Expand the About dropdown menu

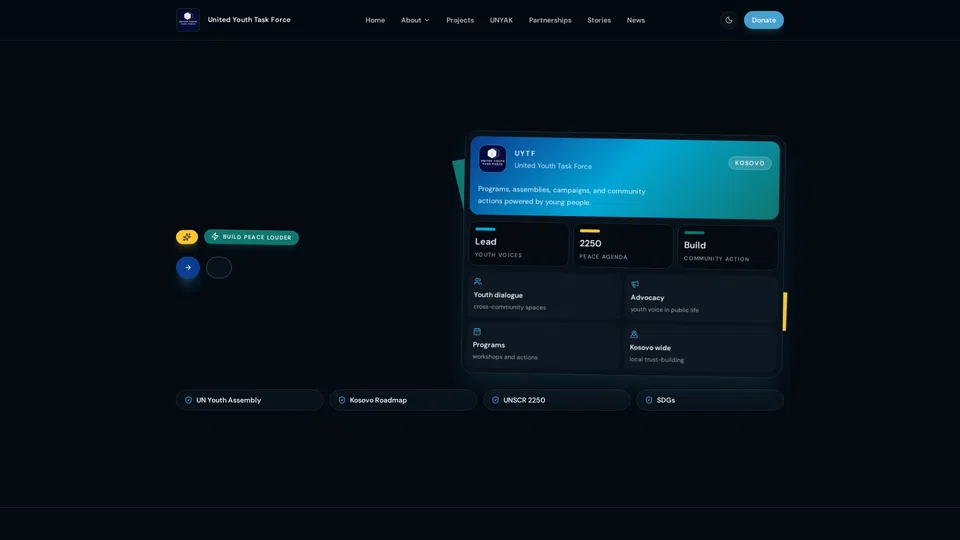tap(415, 20)
